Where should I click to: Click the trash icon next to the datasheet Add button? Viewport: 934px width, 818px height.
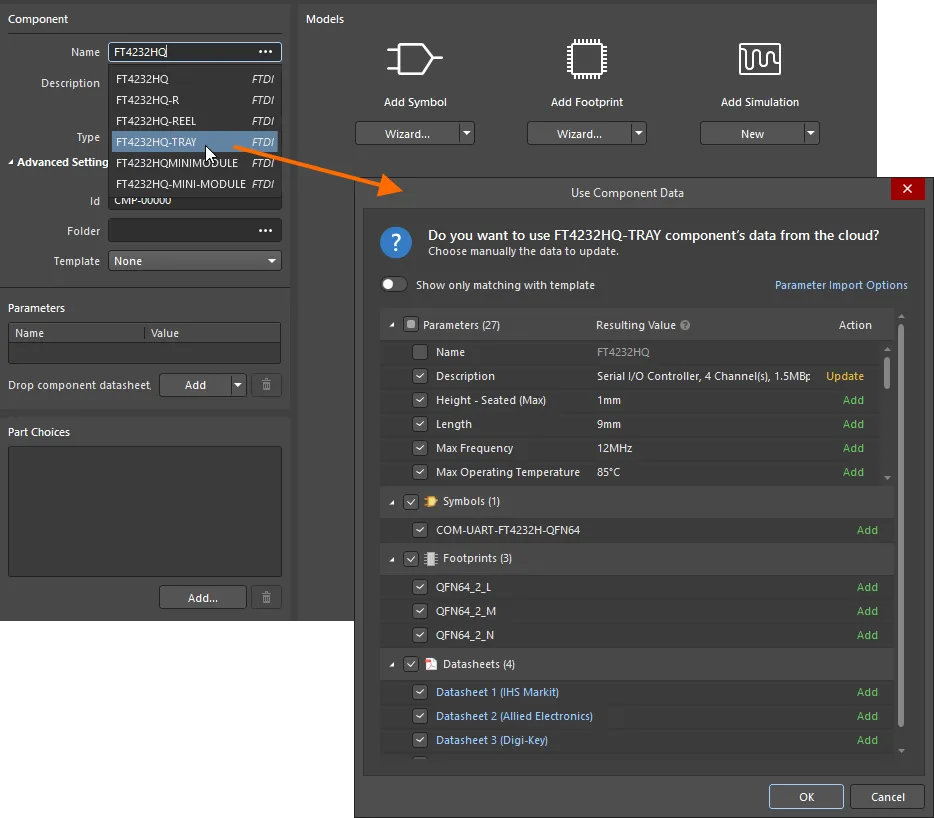click(266, 385)
